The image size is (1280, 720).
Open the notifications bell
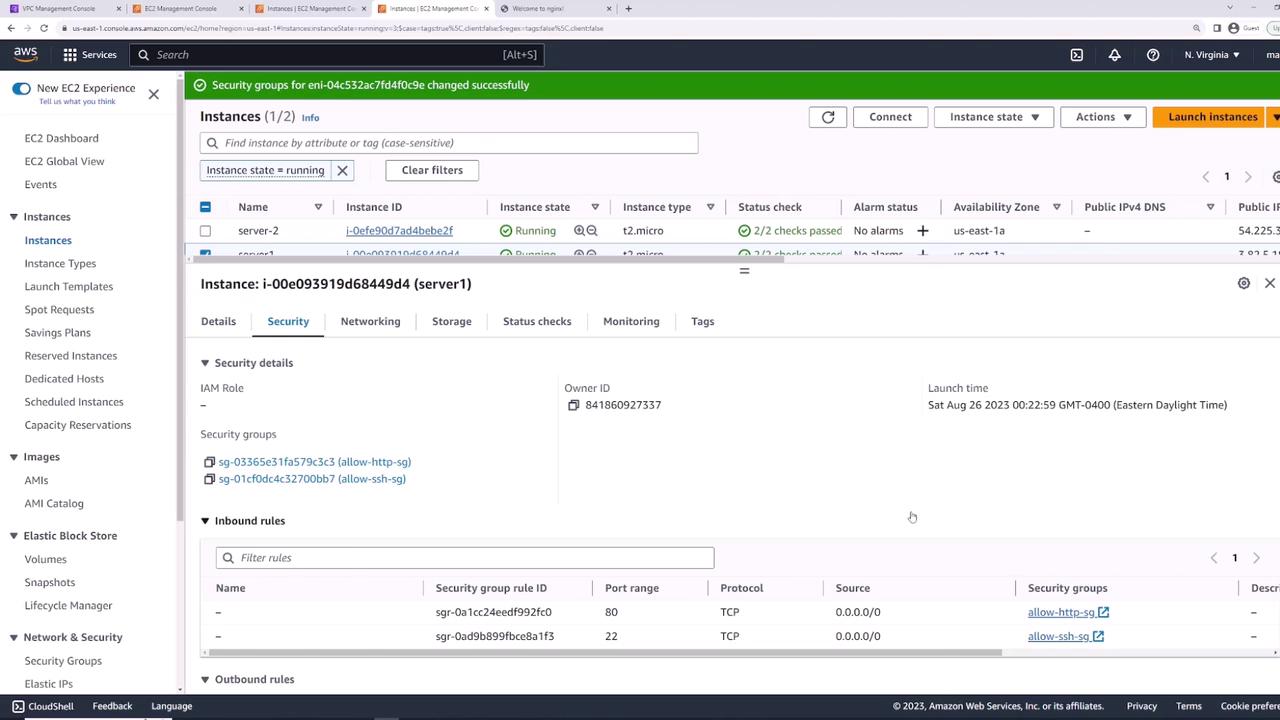coord(1114,55)
